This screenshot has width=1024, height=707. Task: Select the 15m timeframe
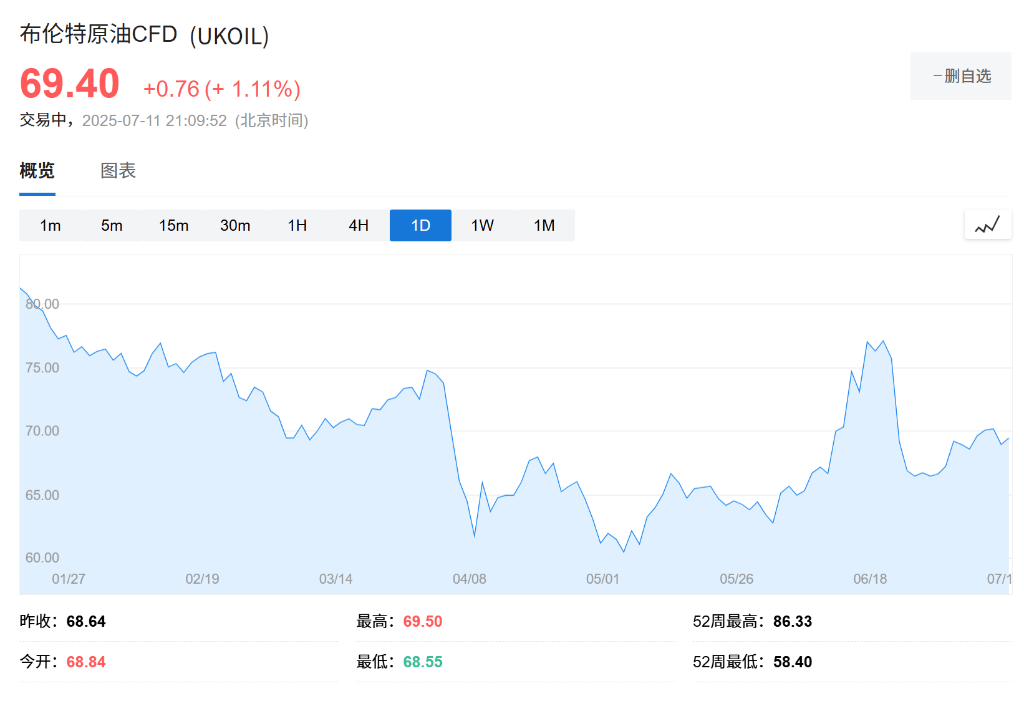click(173, 225)
